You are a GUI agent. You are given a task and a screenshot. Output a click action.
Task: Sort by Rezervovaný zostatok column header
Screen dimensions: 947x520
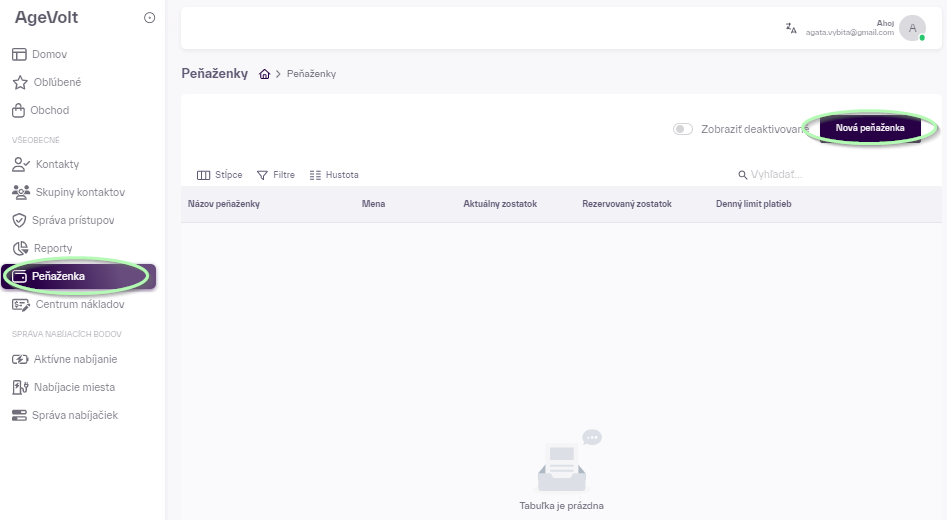[627, 204]
